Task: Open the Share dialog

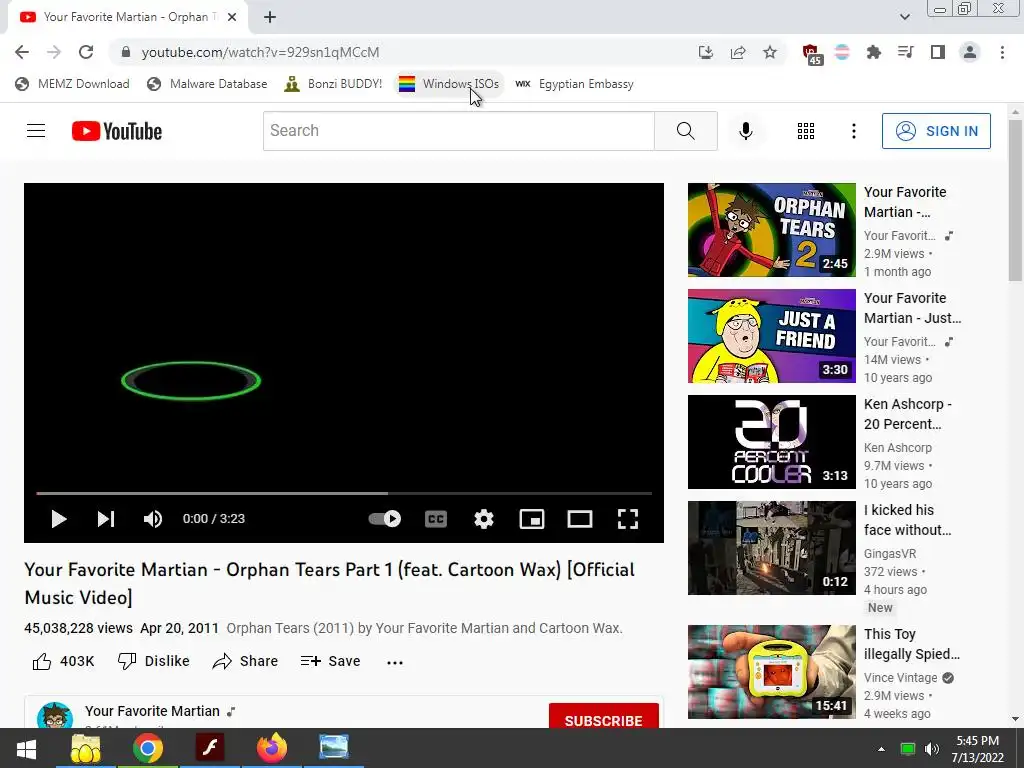Action: click(x=246, y=662)
